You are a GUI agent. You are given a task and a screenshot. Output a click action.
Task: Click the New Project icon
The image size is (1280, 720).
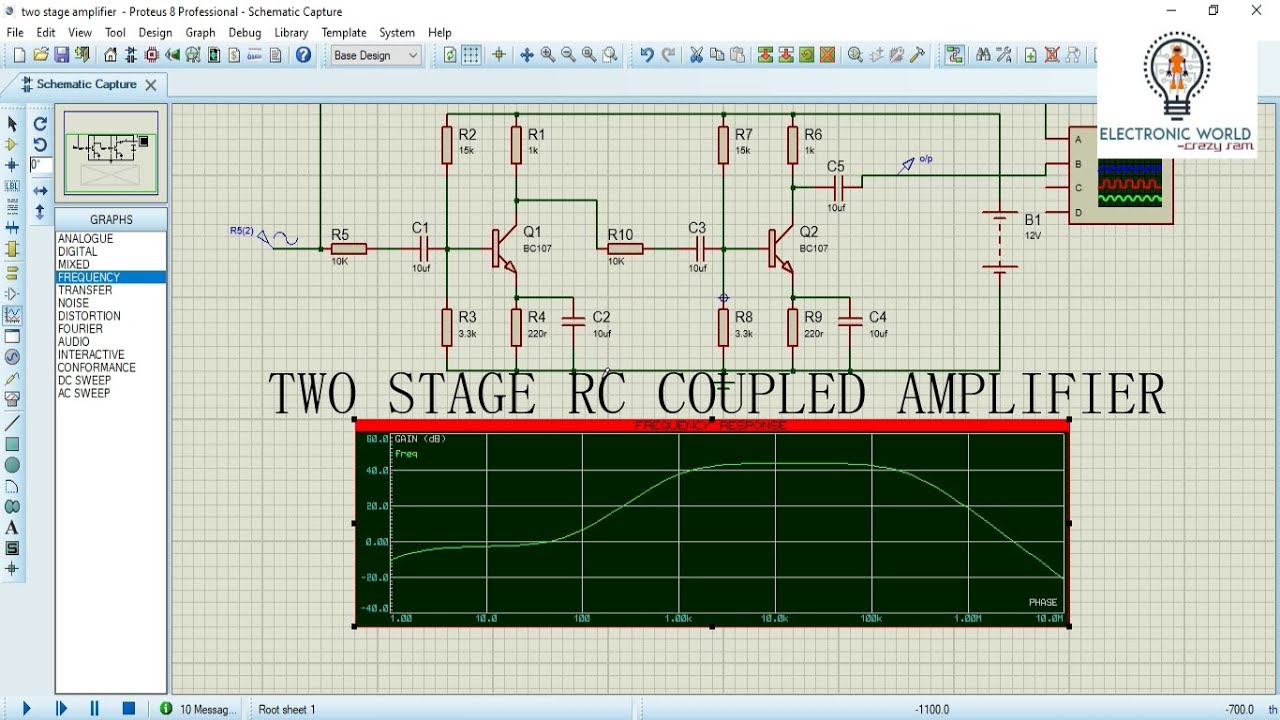19,55
